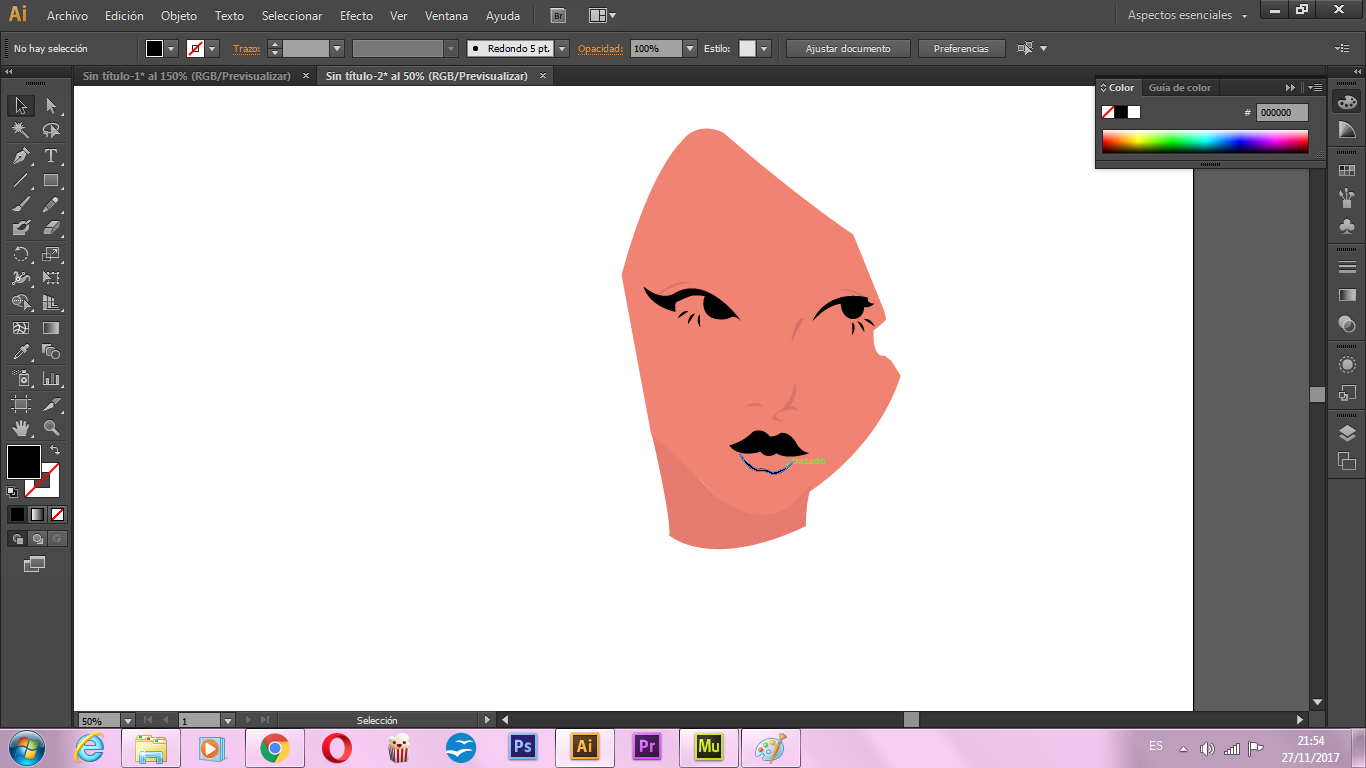The width and height of the screenshot is (1366, 768).
Task: Select the Scale tool
Action: (51, 254)
